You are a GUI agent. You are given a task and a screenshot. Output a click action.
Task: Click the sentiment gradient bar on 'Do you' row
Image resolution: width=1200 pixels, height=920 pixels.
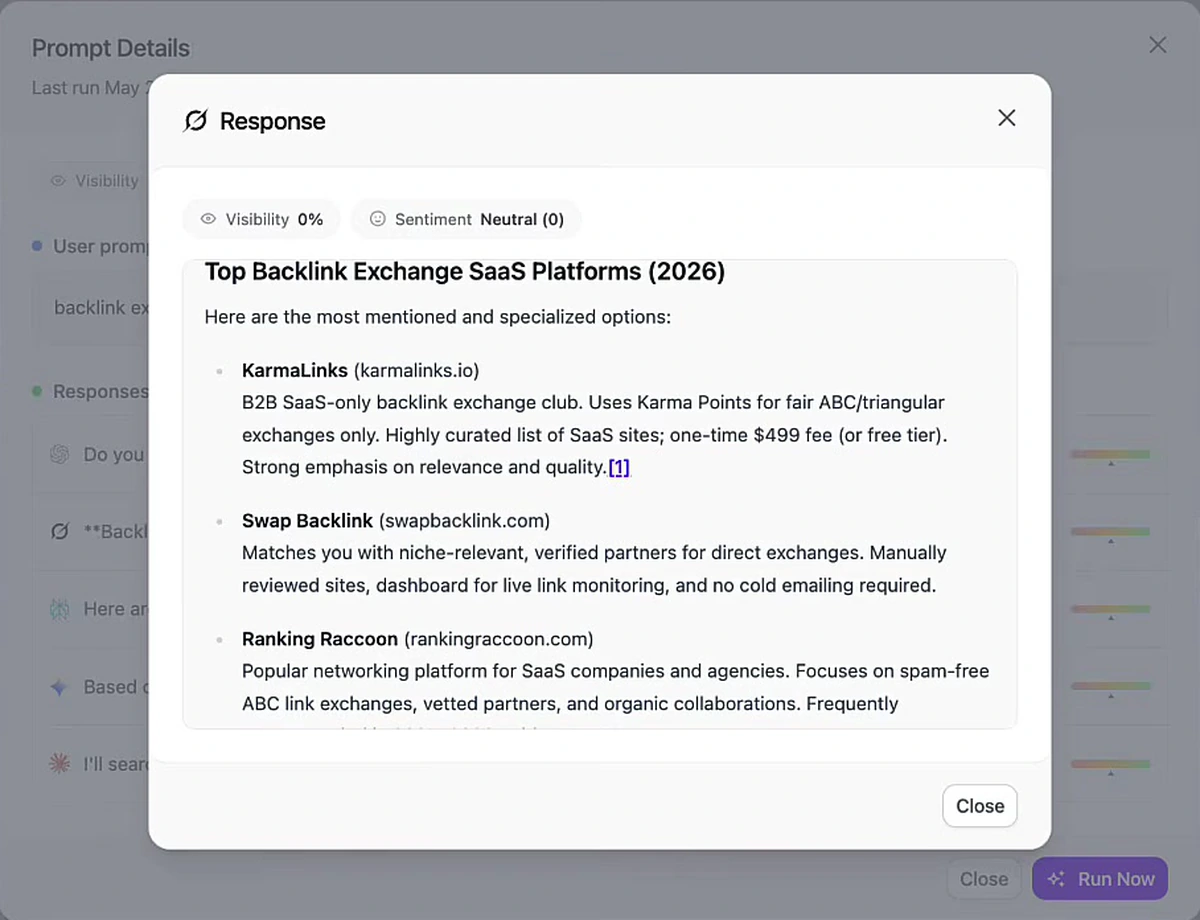point(1111,455)
